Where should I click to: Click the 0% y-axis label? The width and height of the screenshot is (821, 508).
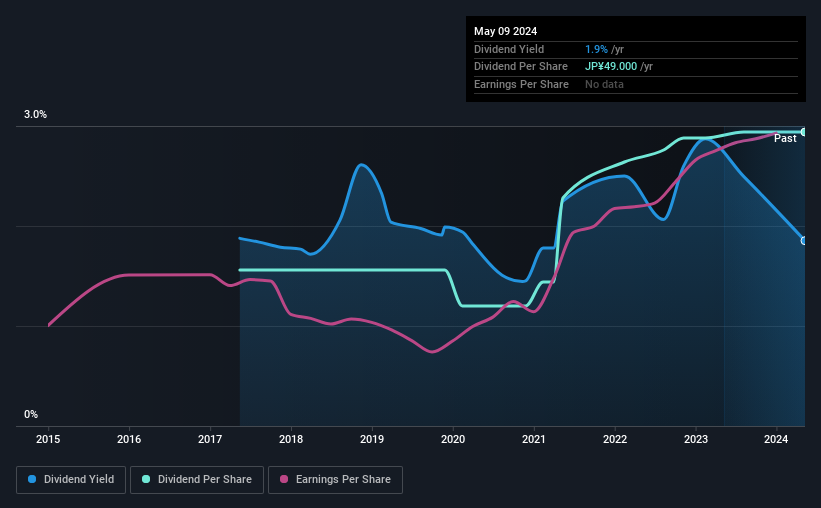pos(31,414)
